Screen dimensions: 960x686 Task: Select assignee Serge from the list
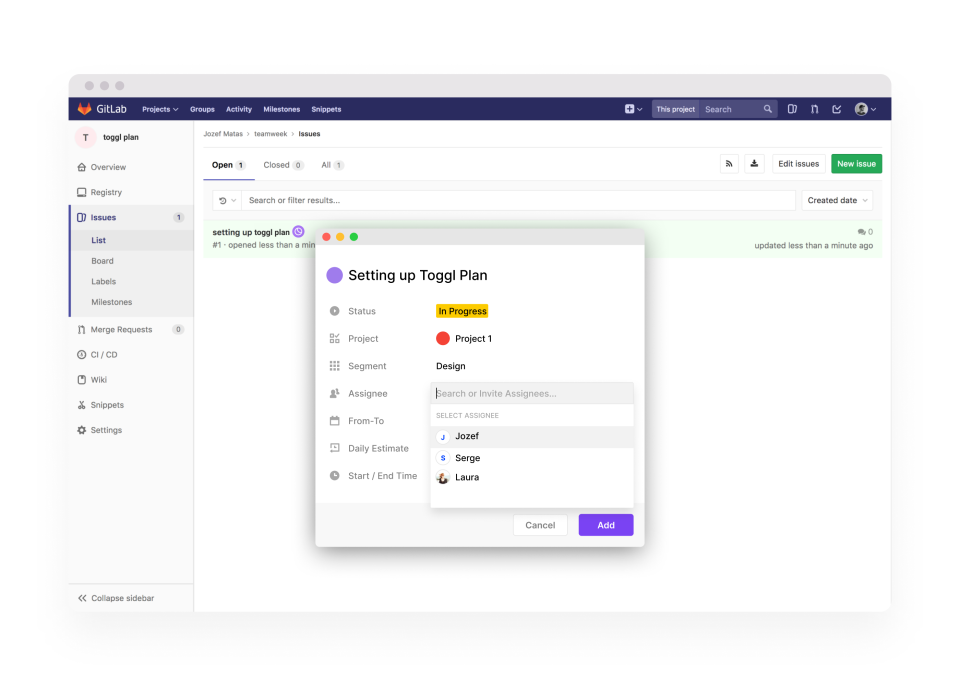[x=532, y=458]
